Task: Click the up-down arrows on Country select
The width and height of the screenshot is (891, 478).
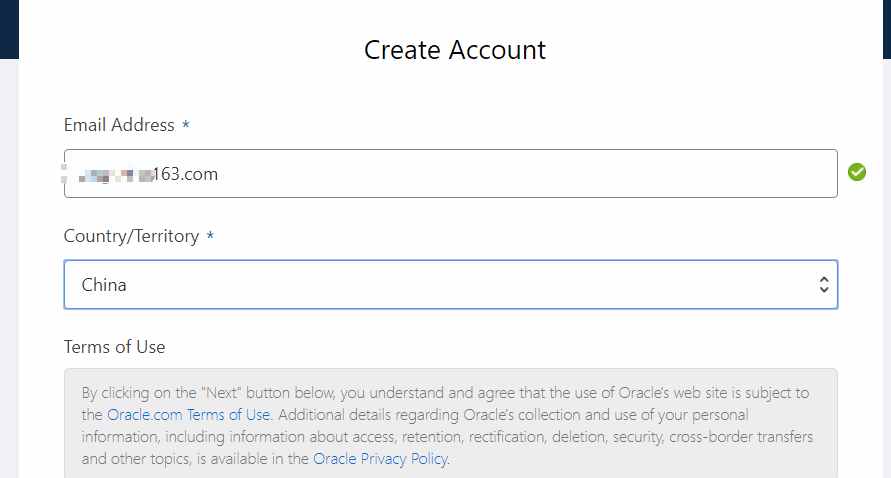Action: [824, 284]
